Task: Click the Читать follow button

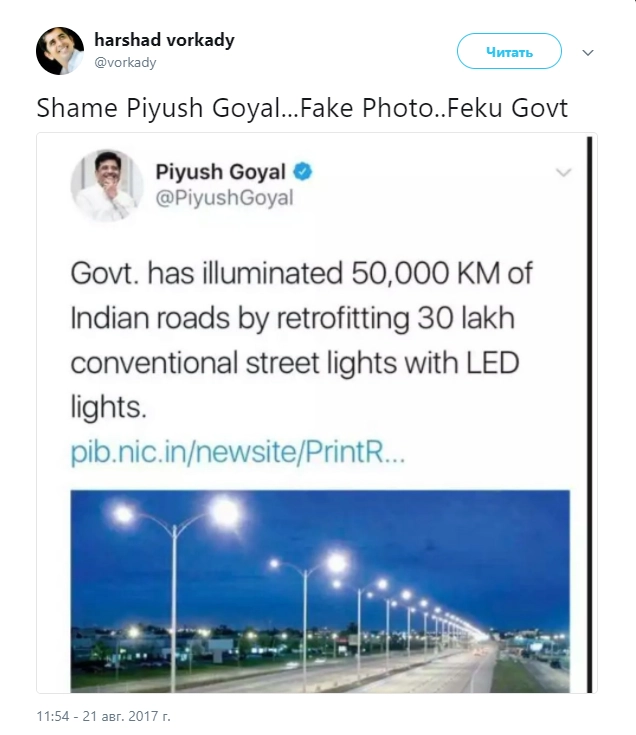Action: click(x=509, y=52)
